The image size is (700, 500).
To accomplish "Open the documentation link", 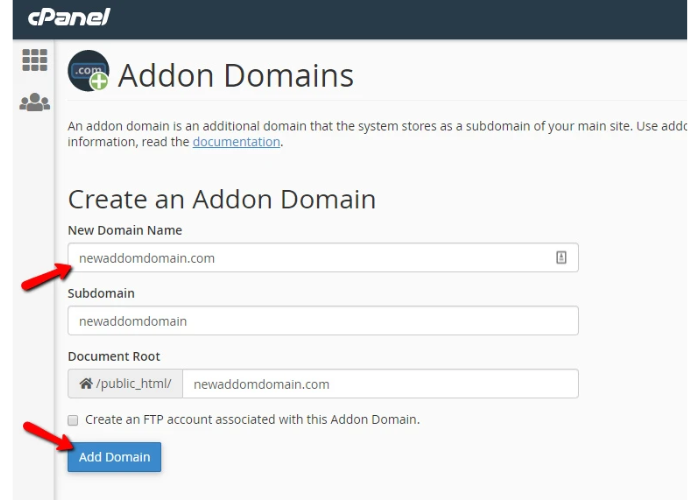I will [236, 142].
